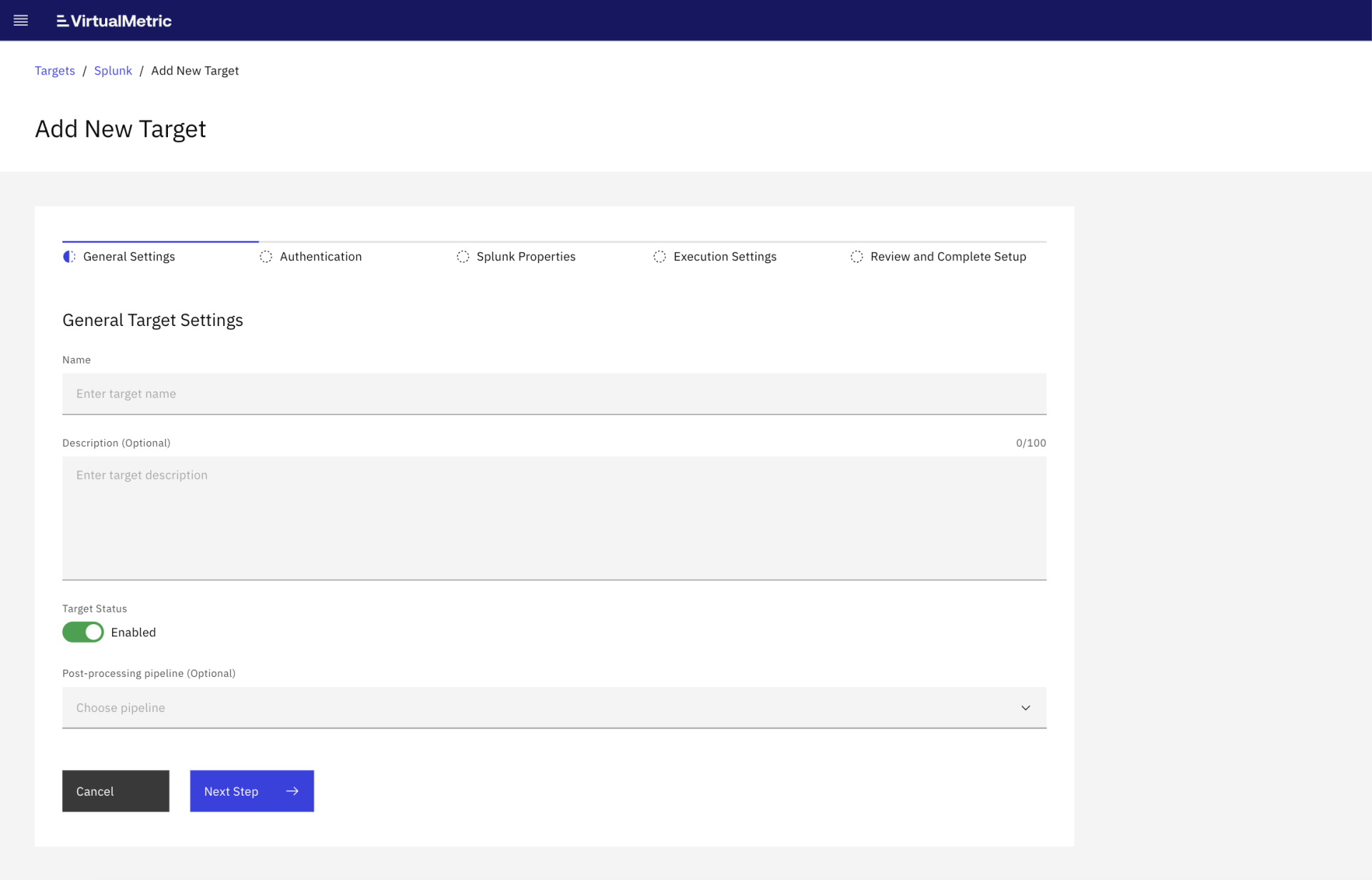Focus the target Name input field
1372x880 pixels.
coord(555,394)
